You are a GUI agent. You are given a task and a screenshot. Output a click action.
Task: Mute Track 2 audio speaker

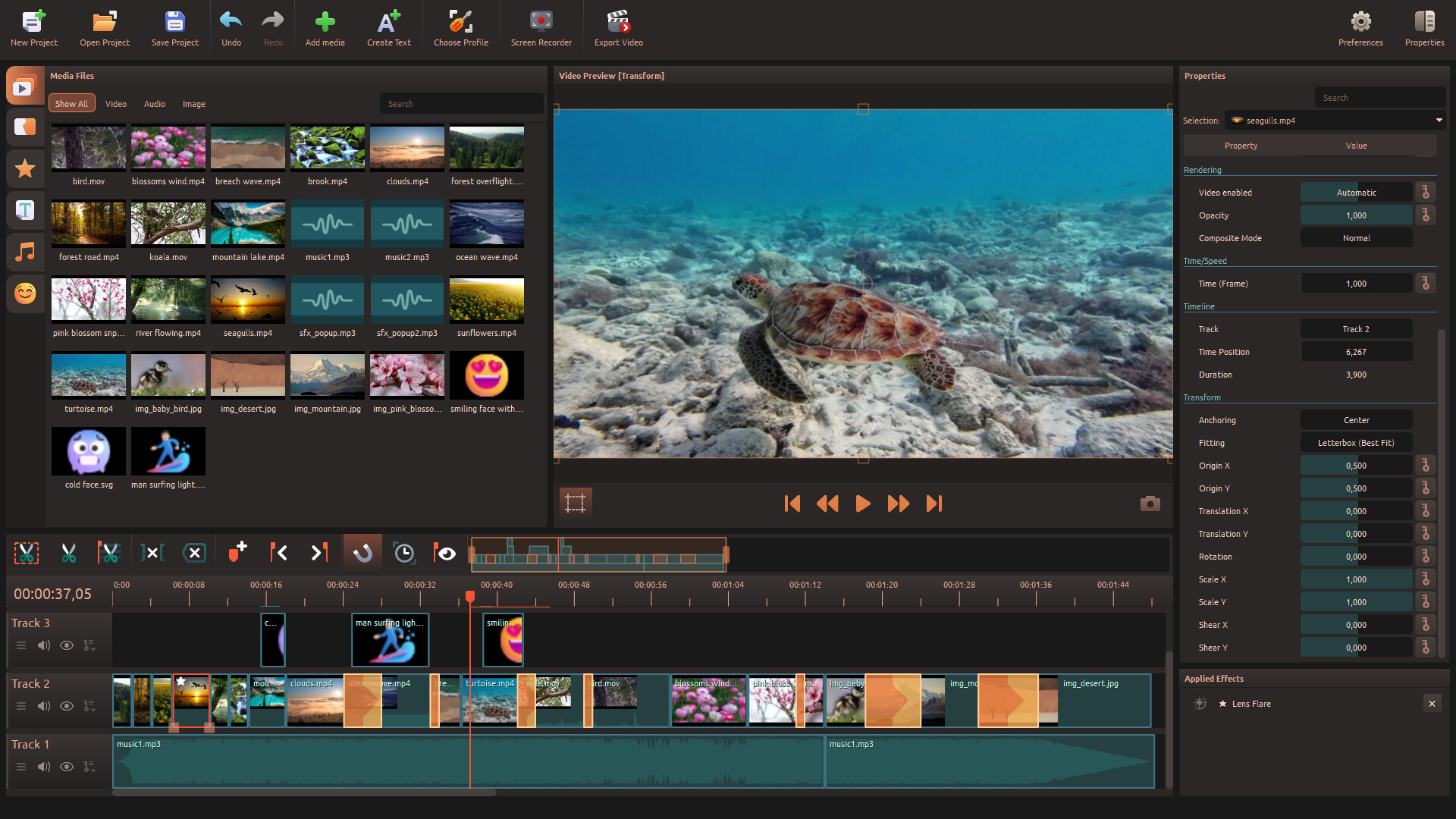[44, 706]
